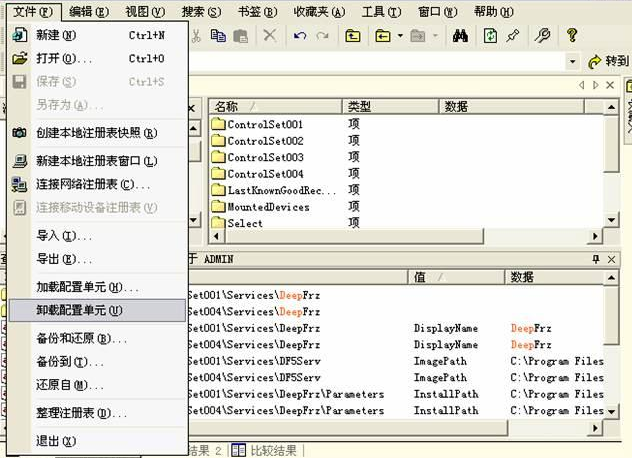Click the Undo arrow icon

(x=300, y=36)
